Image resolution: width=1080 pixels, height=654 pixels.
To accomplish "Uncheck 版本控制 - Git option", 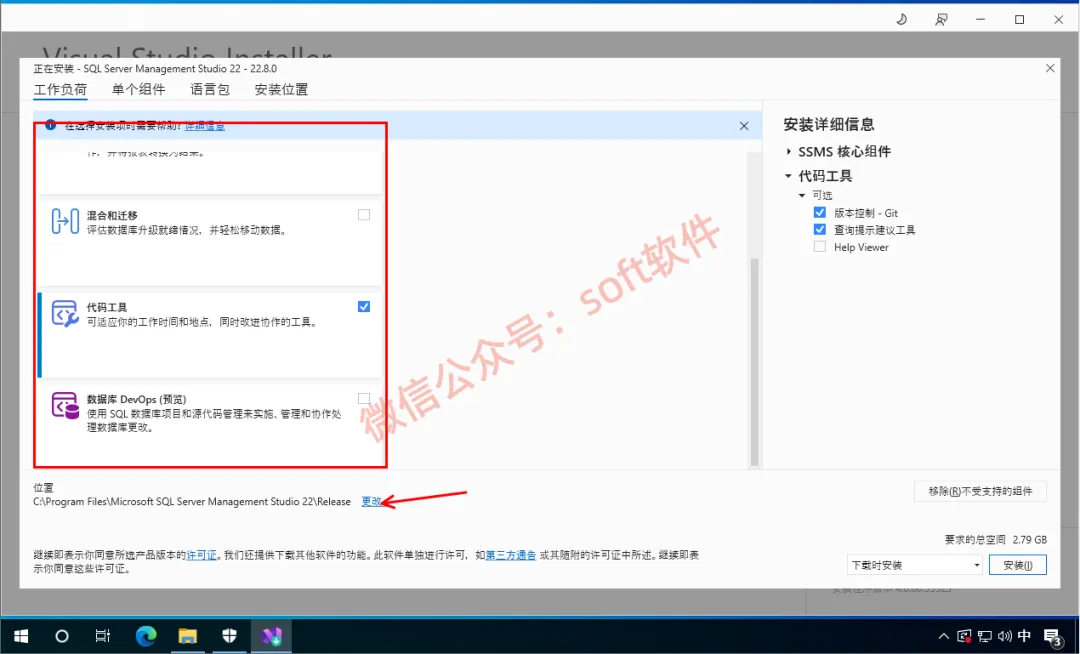I will point(820,213).
